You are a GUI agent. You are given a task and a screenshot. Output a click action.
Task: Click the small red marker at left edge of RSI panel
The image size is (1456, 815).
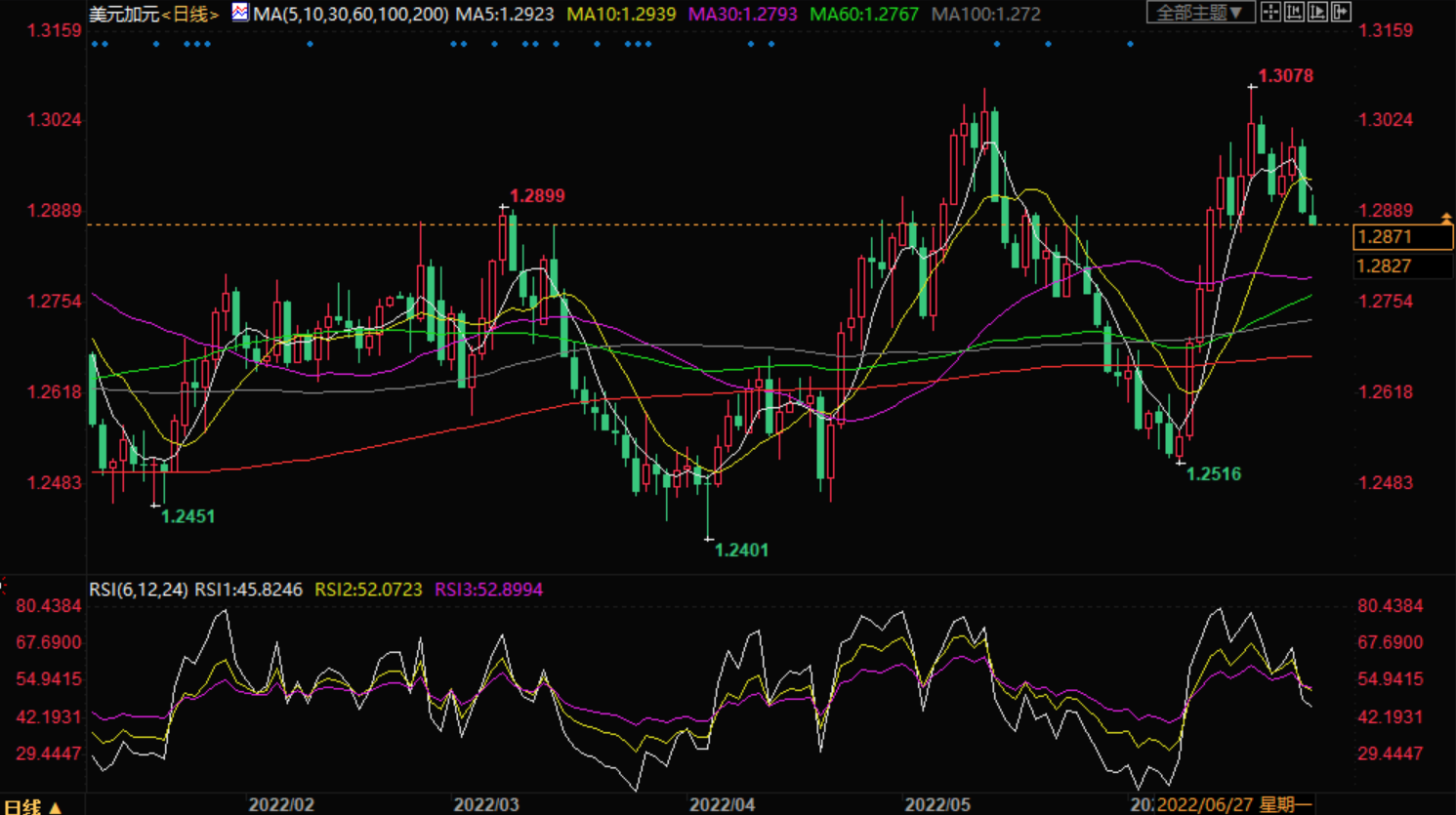[x=3, y=586]
